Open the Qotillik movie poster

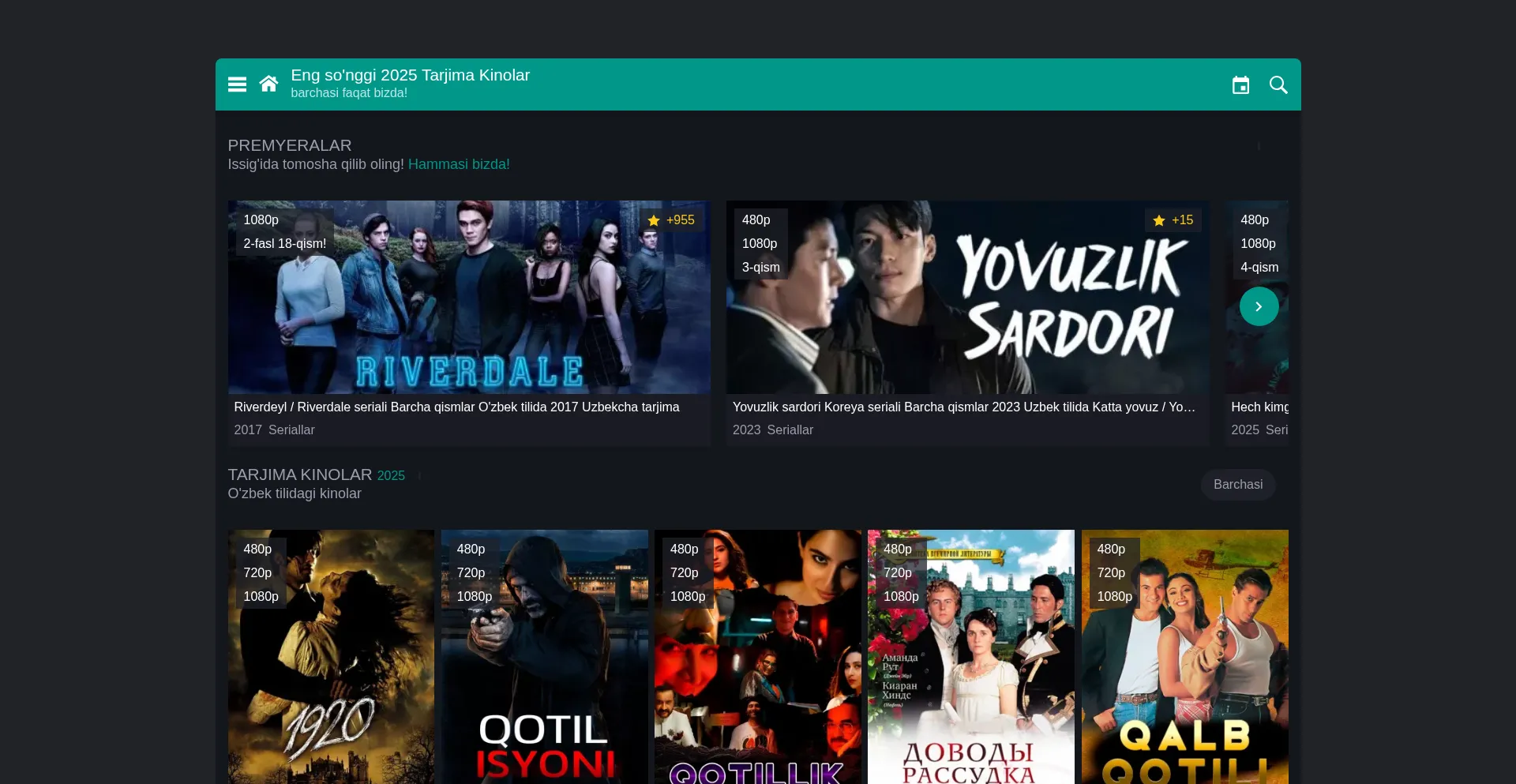tap(758, 657)
